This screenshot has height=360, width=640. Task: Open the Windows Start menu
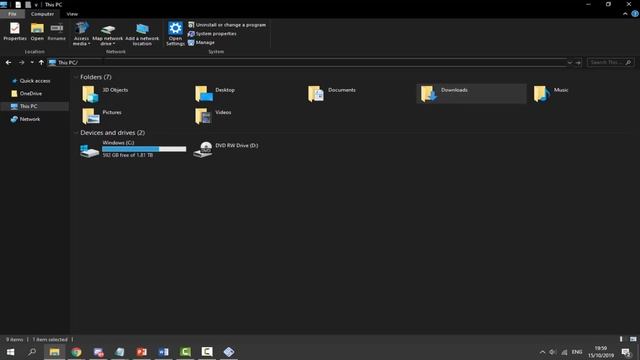(10, 352)
